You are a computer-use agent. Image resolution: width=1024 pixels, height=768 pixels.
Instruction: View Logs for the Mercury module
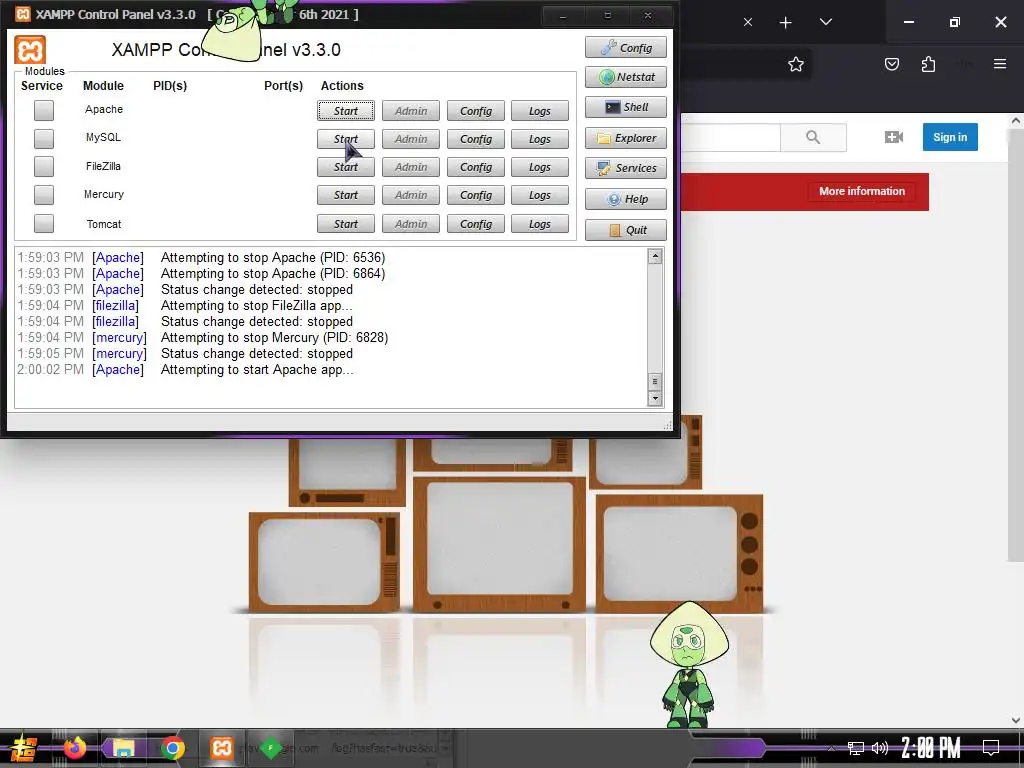pos(539,195)
